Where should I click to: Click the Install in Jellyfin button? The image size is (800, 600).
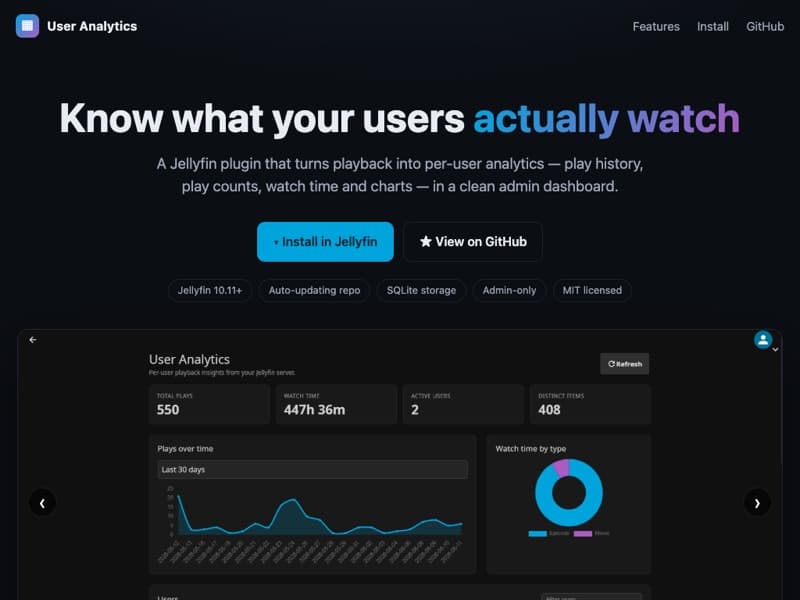325,242
